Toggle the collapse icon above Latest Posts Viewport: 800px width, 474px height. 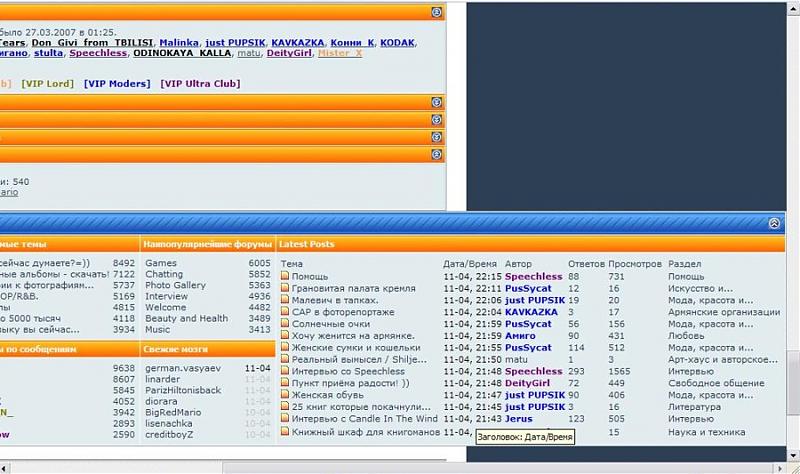tap(774, 224)
